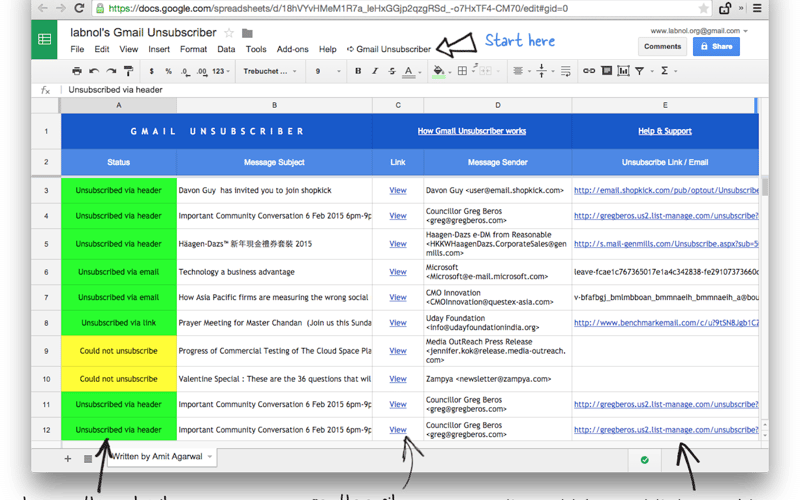This screenshot has height=500, width=800.
Task: Insert a comment from the toolbar
Action: pos(606,71)
